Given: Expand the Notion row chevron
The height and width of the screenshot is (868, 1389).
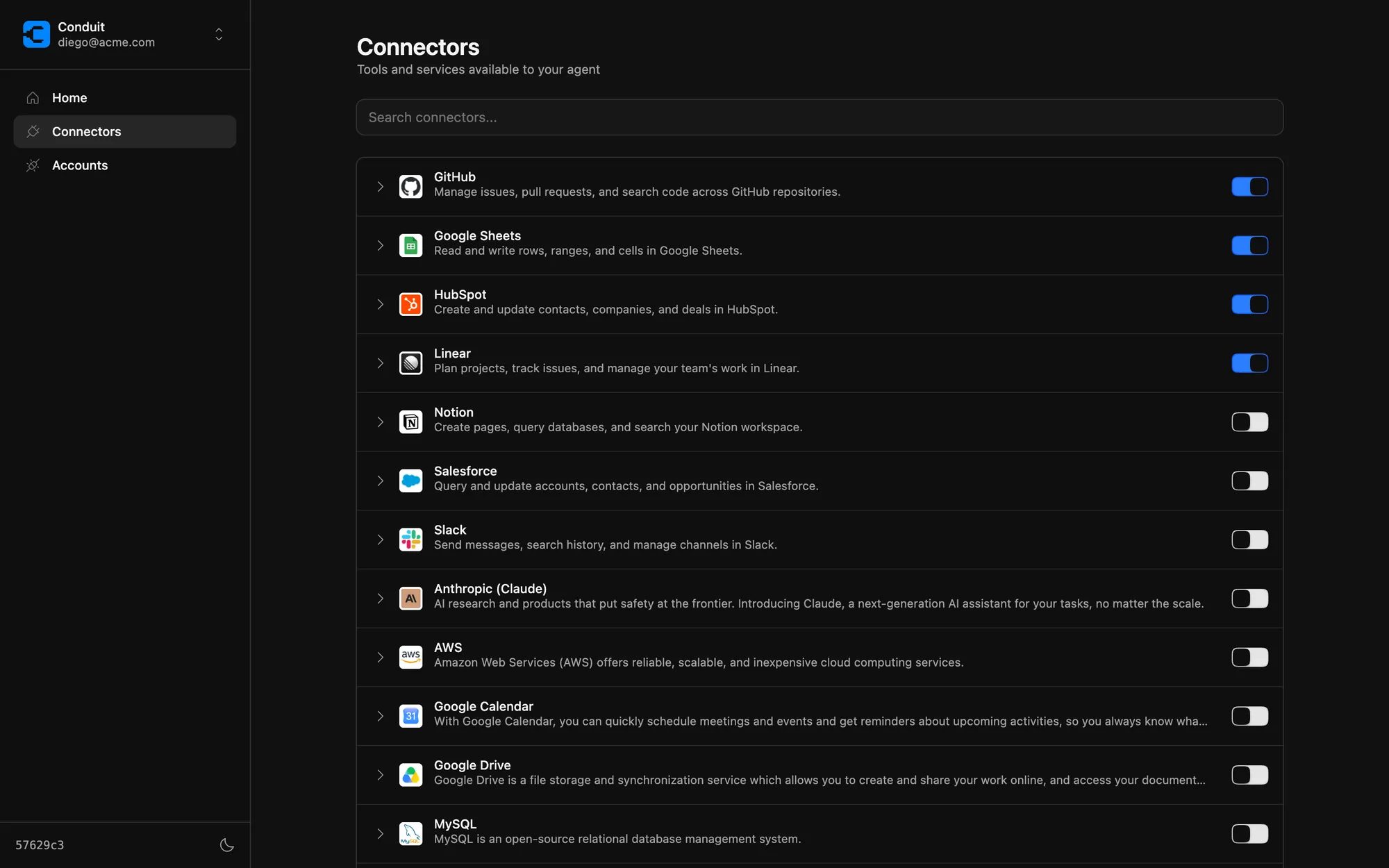Looking at the screenshot, I should point(380,422).
